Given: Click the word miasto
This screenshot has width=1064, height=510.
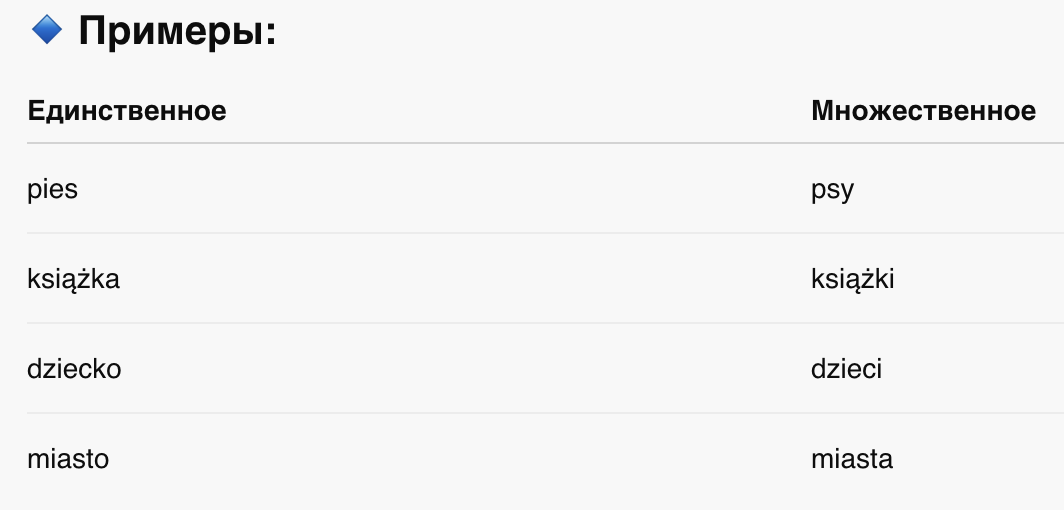Looking at the screenshot, I should tap(68, 459).
